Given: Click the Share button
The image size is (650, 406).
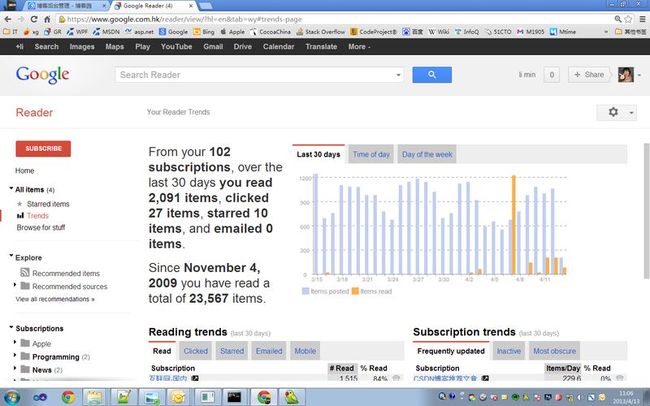Looking at the screenshot, I should tap(589, 75).
